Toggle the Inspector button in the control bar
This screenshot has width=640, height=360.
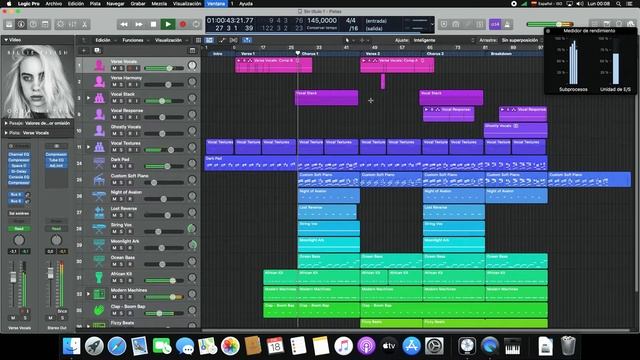tap(21, 24)
